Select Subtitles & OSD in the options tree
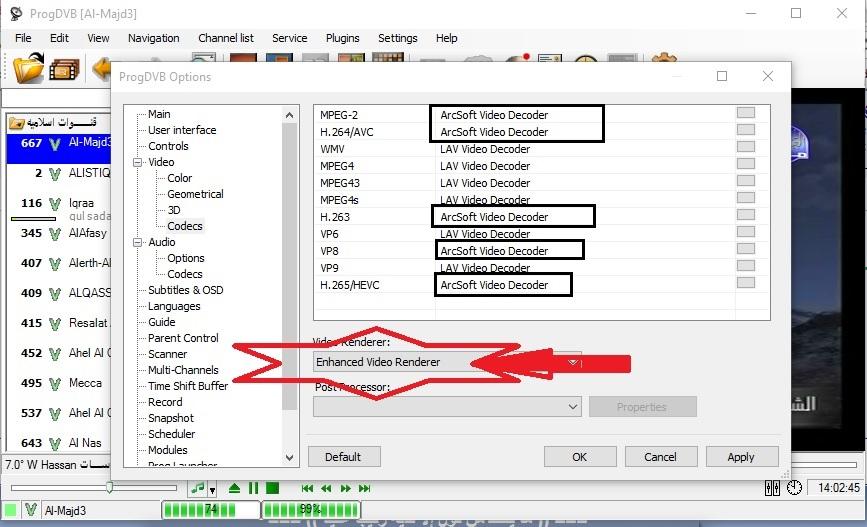The width and height of the screenshot is (867, 527). pos(185,290)
